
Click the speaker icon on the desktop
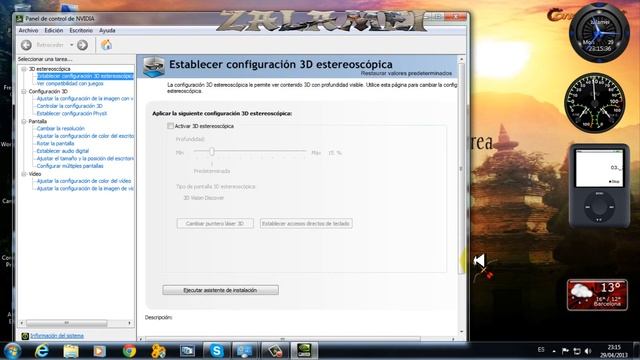tap(480, 260)
